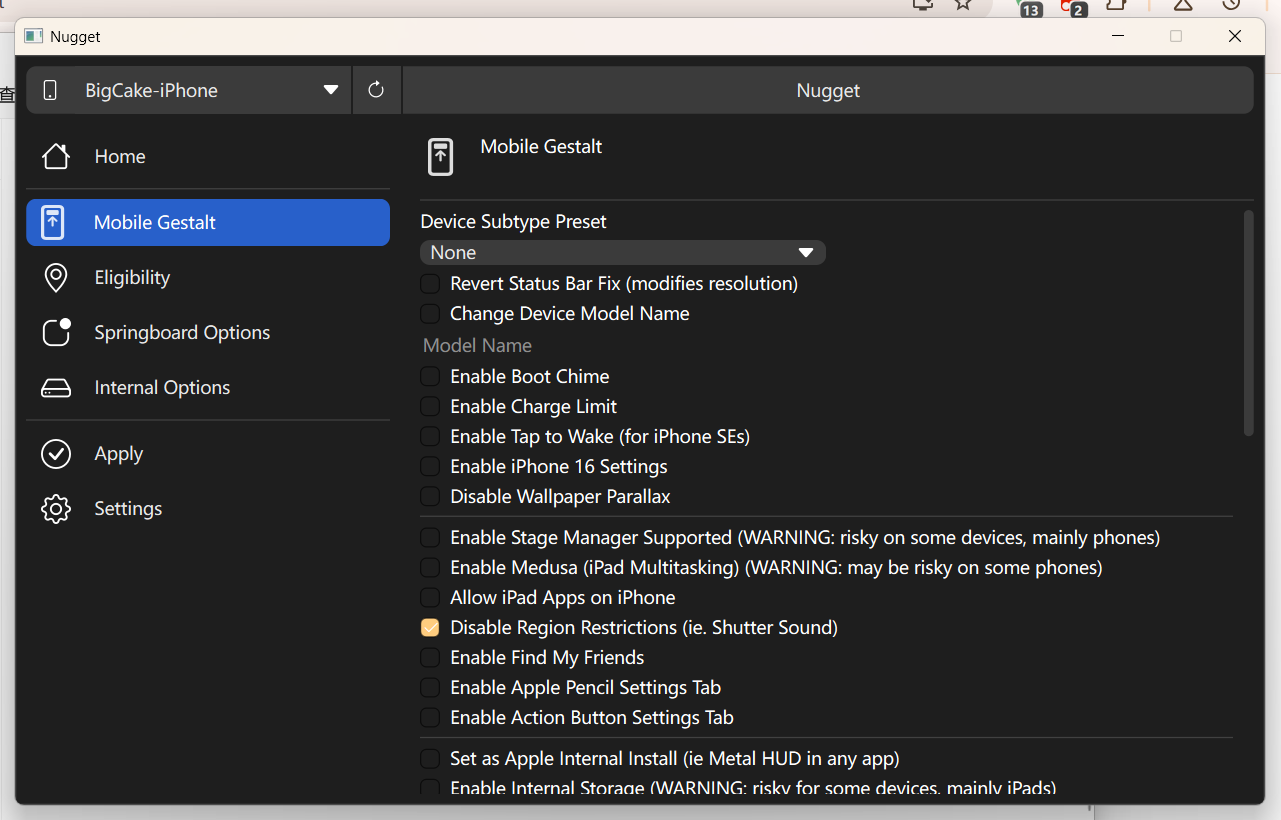
Task: Select the Mobile Gestalt sidebar tab
Action: tap(208, 222)
